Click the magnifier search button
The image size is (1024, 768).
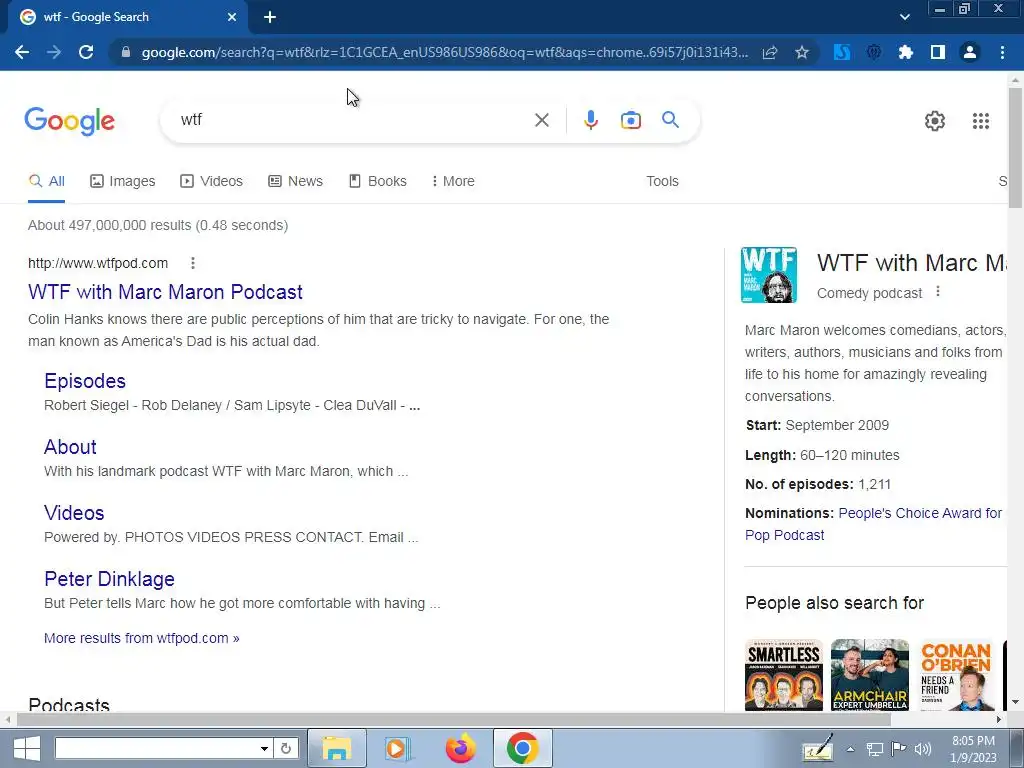click(x=670, y=120)
